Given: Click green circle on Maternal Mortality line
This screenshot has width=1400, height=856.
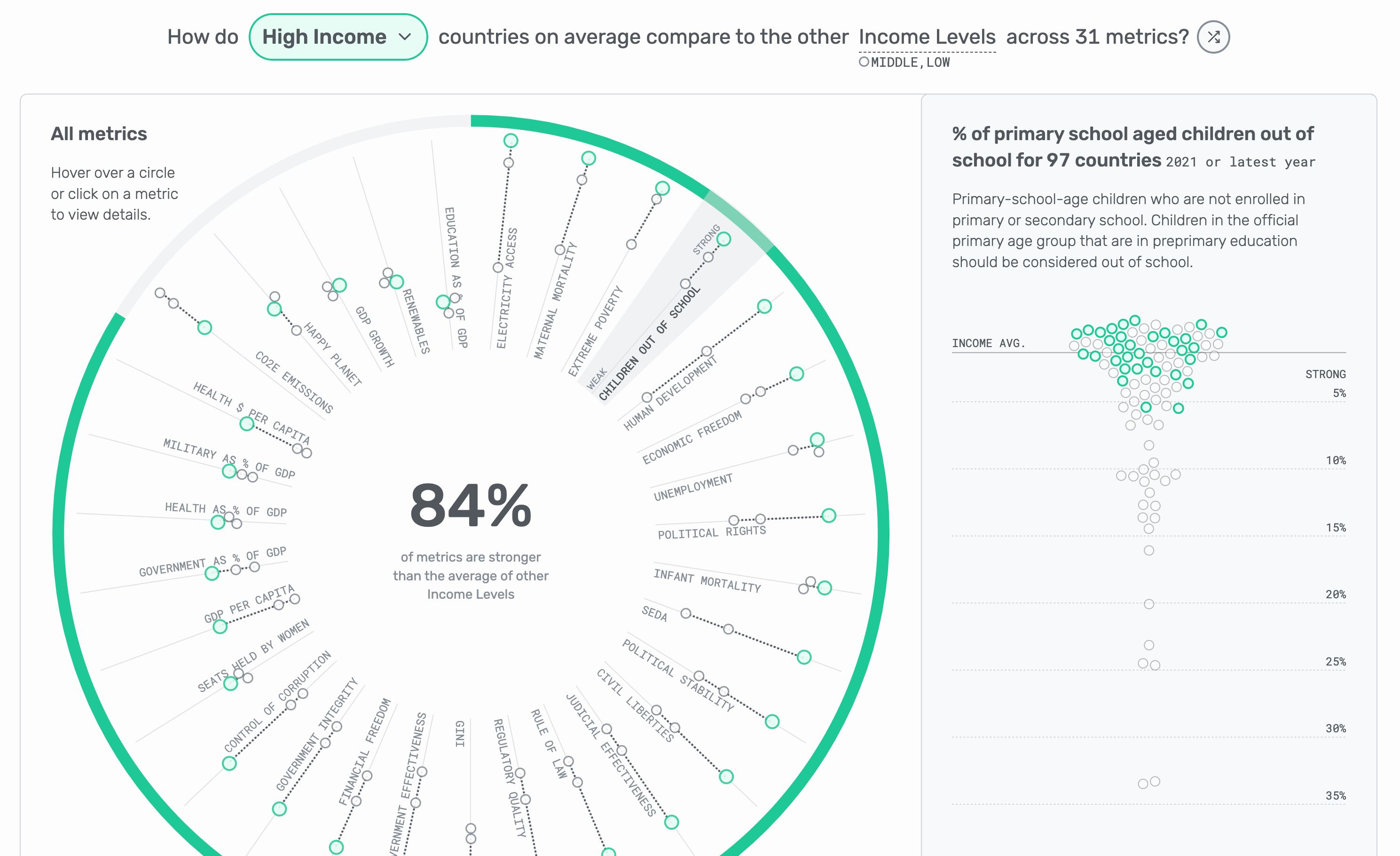Looking at the screenshot, I should [588, 158].
